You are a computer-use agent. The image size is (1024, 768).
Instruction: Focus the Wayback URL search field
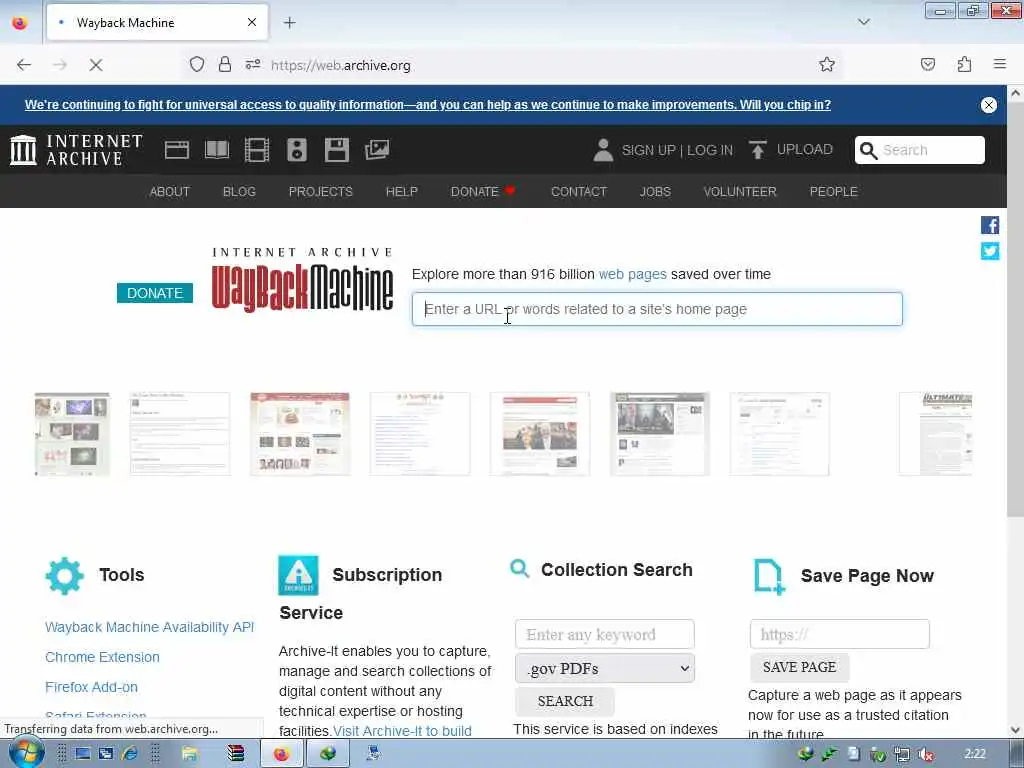point(657,309)
